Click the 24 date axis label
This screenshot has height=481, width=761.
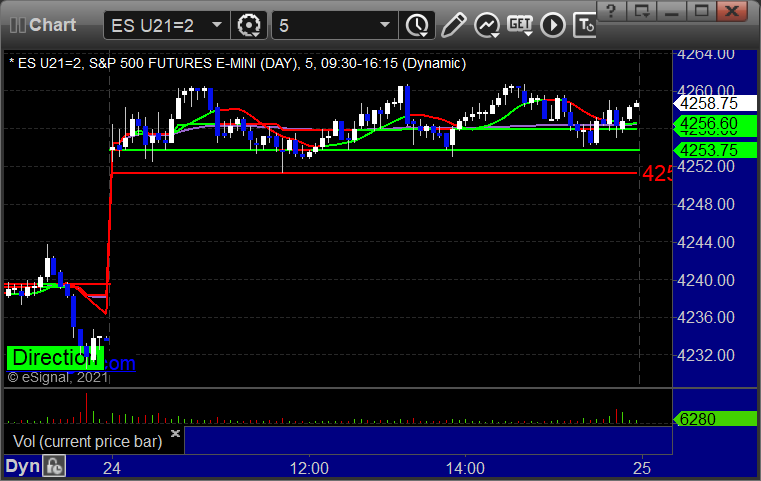pyautogui.click(x=112, y=468)
